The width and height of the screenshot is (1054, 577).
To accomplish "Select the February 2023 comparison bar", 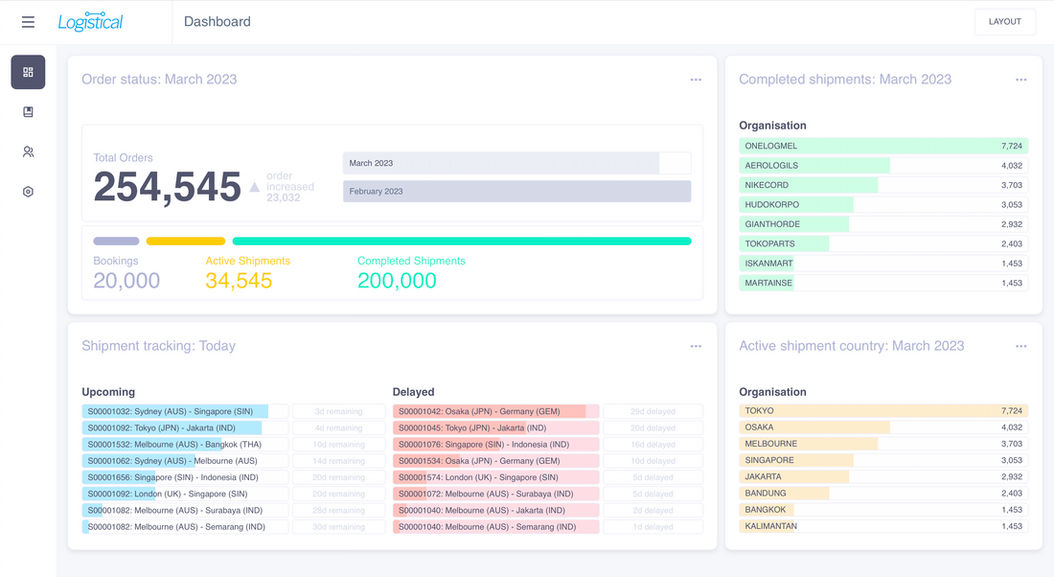I will [517, 191].
